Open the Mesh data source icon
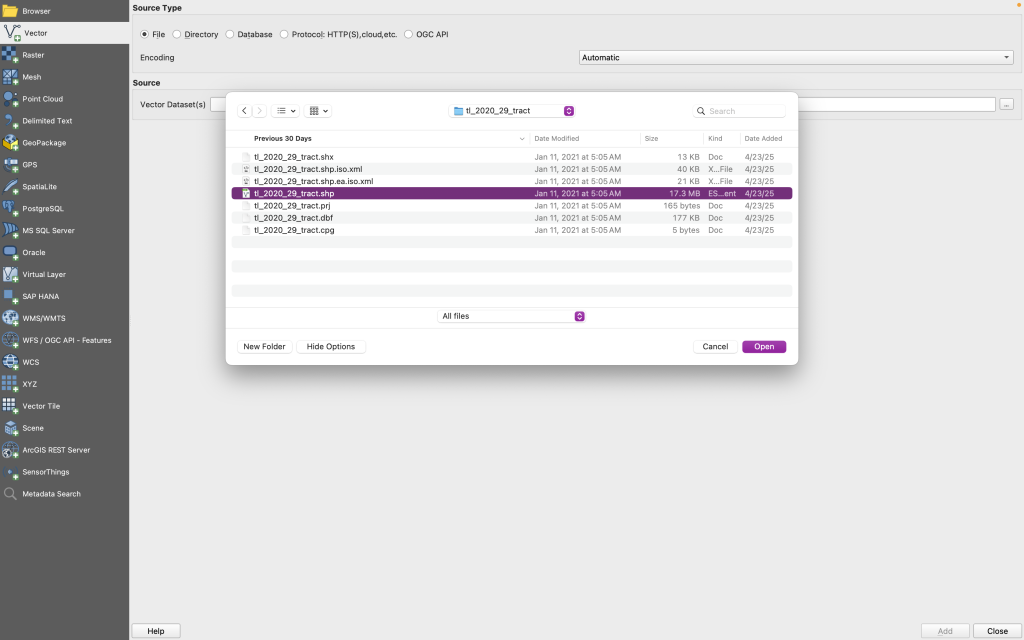Viewport: 1024px width, 640px height. 11,77
